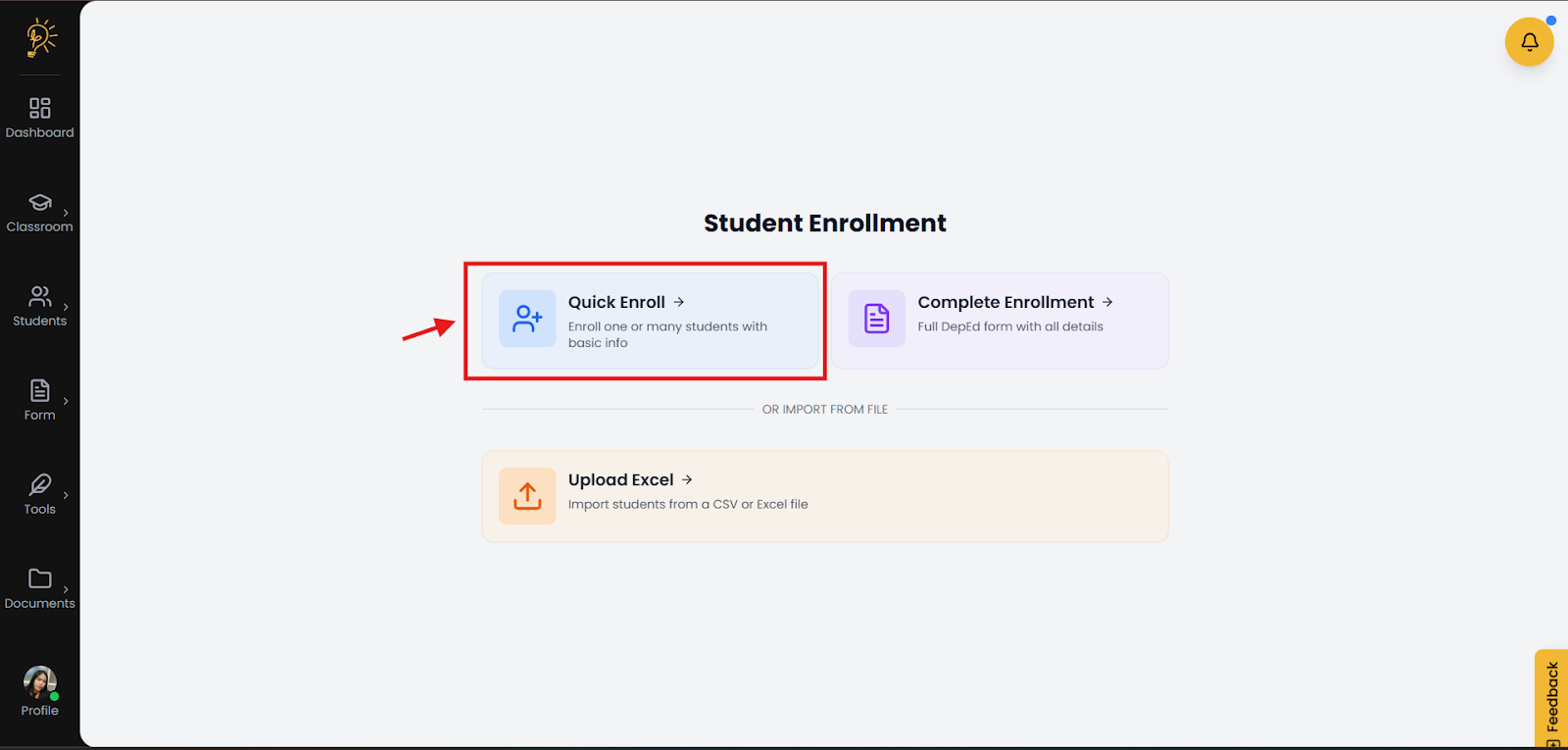Expand the Tools submenu chevron
Screen dimensions: 1568x750
point(66,495)
